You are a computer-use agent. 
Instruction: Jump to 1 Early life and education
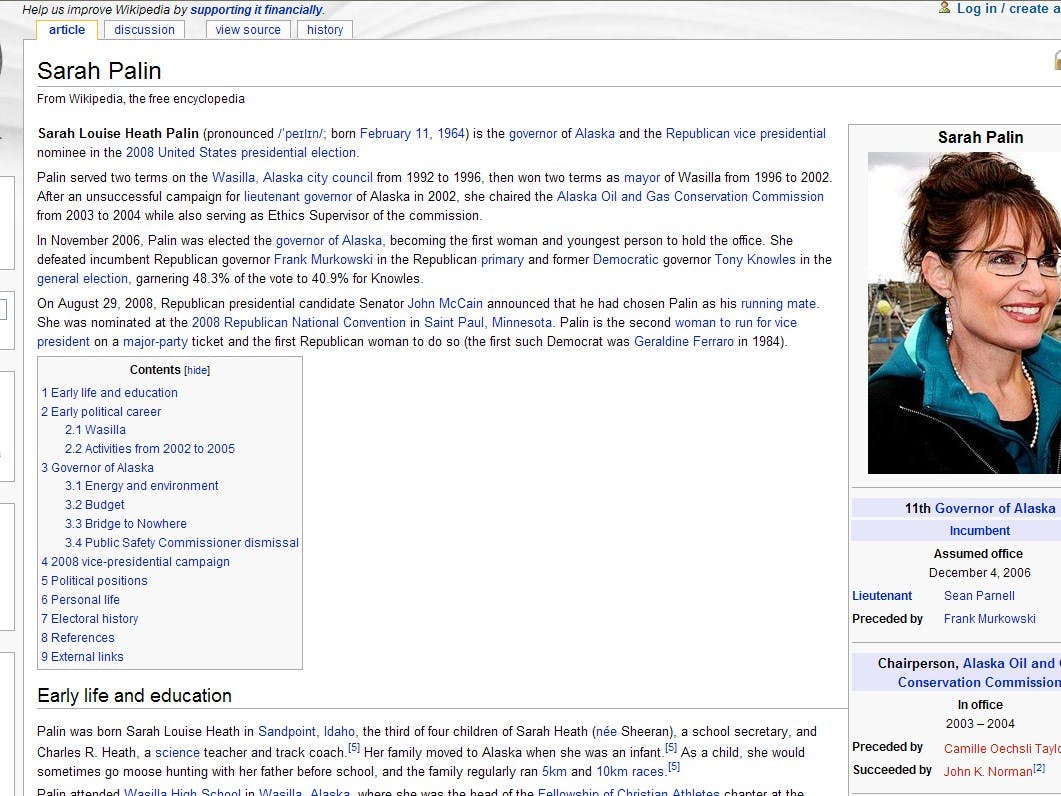coord(110,393)
